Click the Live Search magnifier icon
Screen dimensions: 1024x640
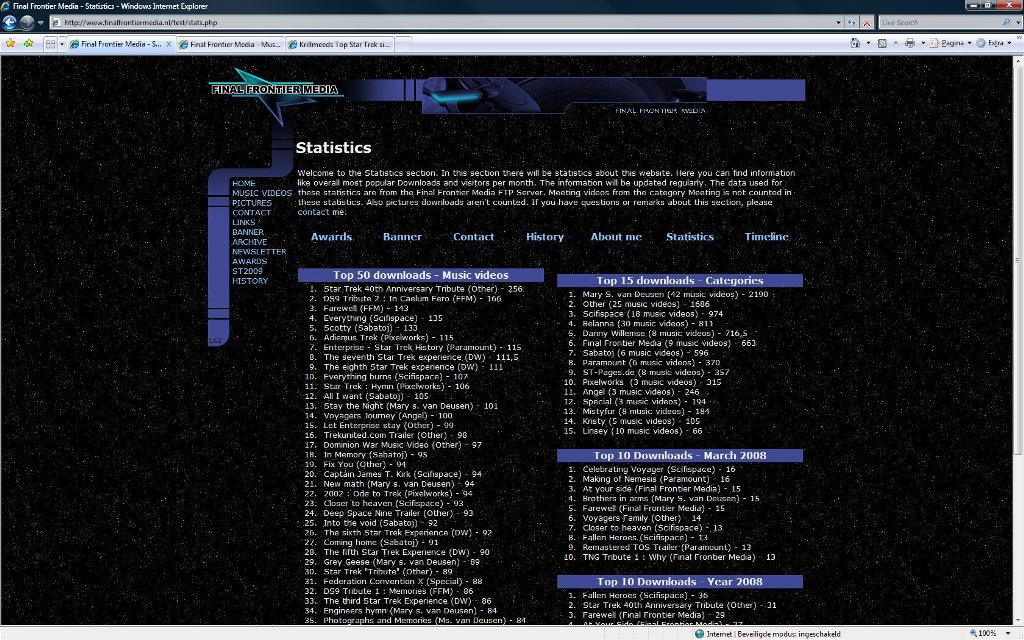click(x=1006, y=22)
